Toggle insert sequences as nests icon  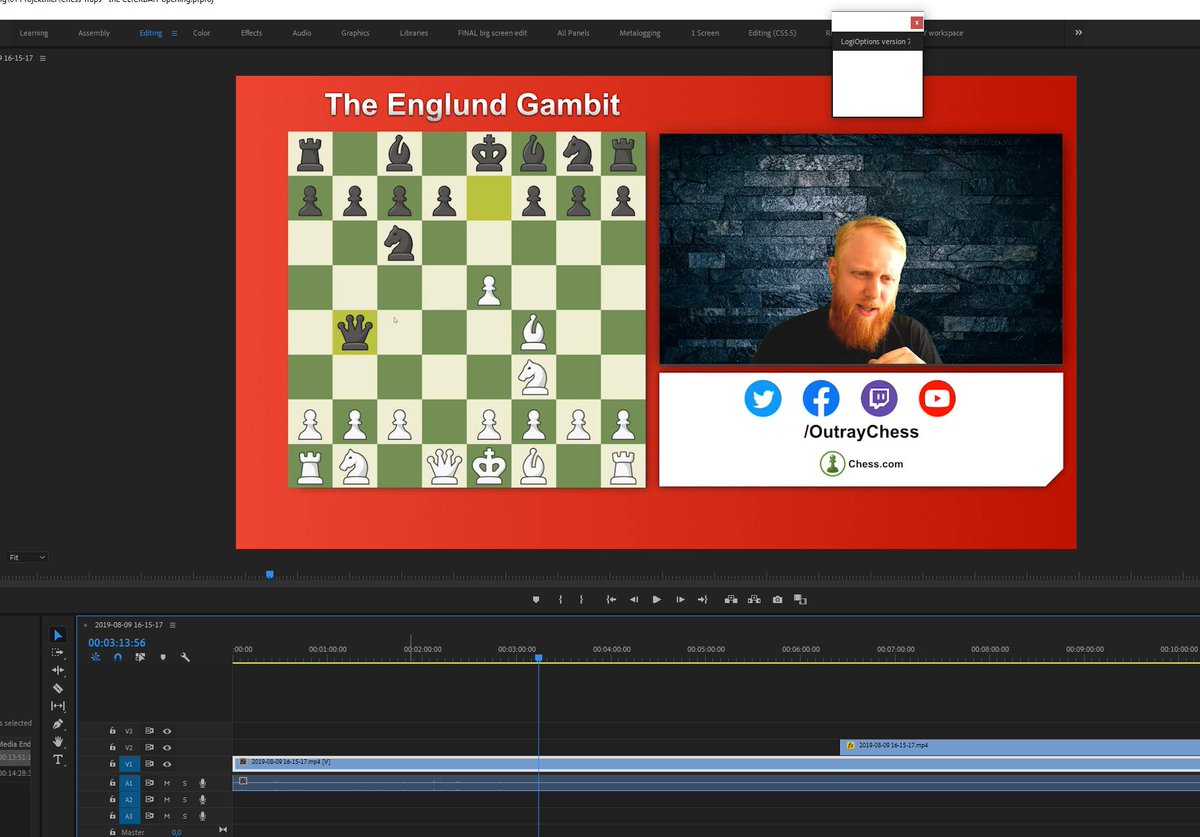(96, 657)
